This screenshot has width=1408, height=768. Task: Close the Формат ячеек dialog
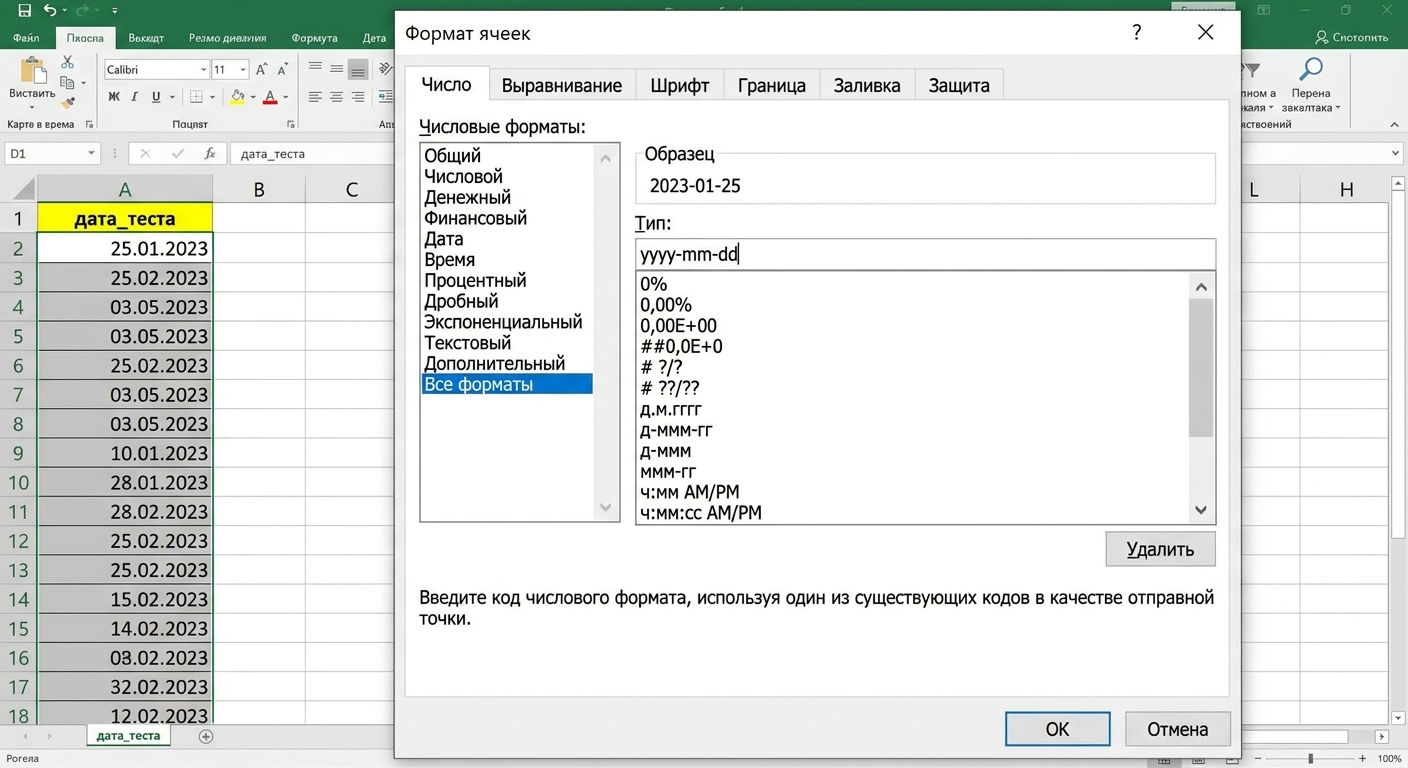[1206, 32]
